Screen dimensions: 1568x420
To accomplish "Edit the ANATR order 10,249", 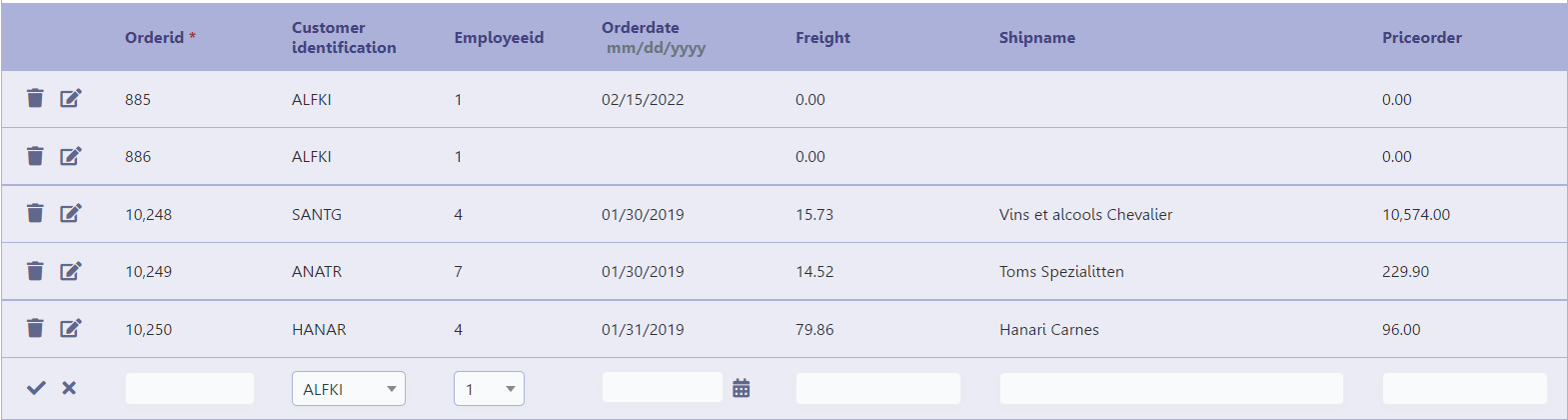I will click(70, 271).
